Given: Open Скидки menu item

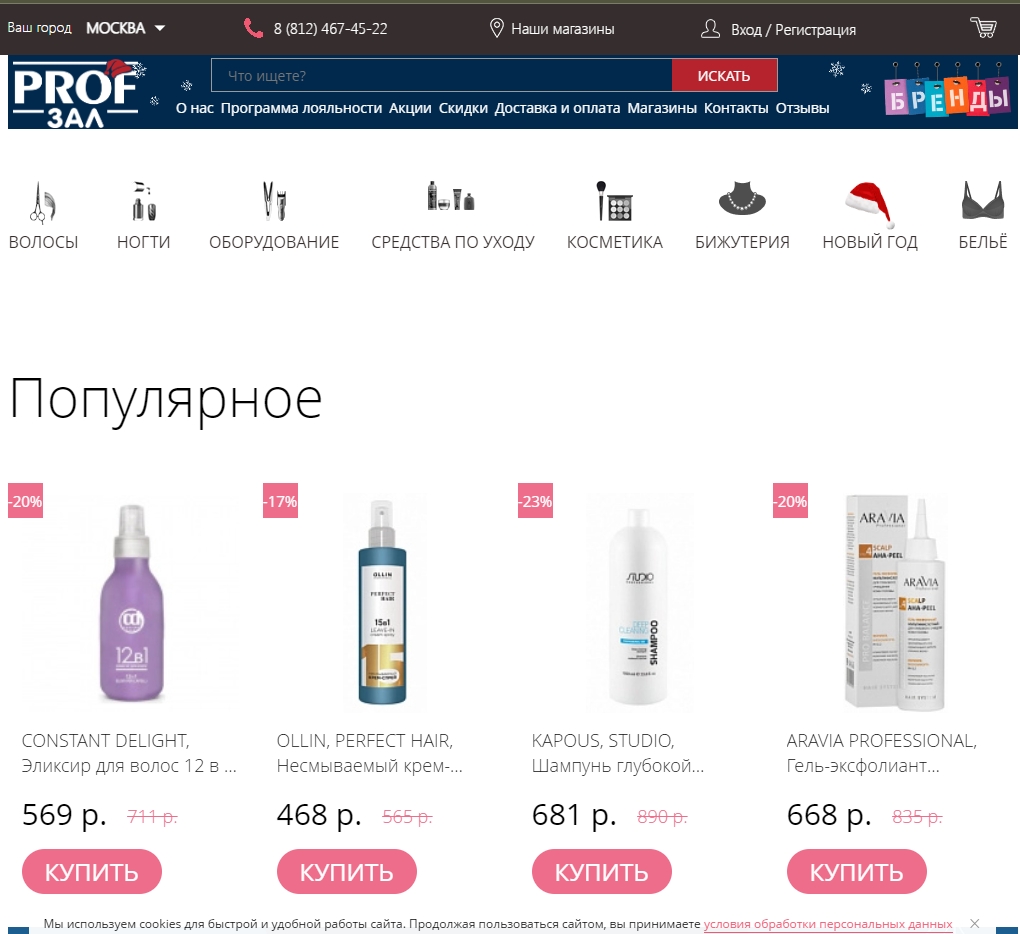Looking at the screenshot, I should (463, 108).
